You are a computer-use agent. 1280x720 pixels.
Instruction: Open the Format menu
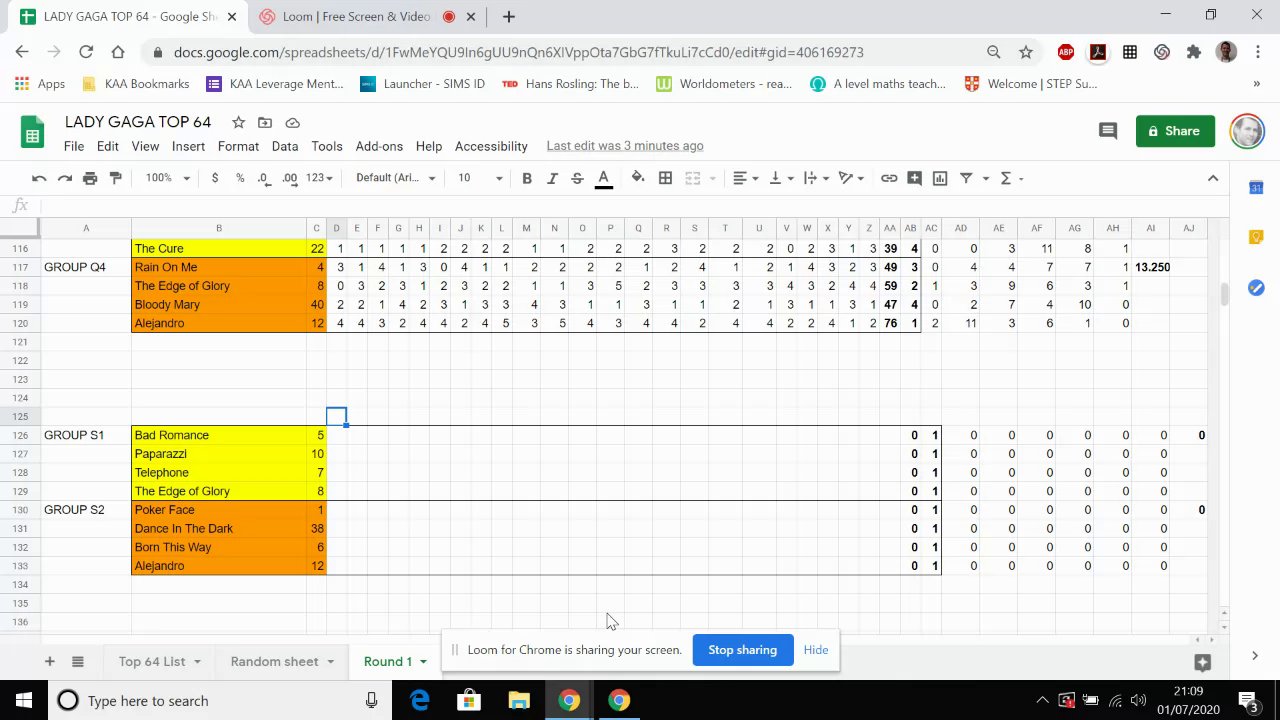tap(238, 146)
